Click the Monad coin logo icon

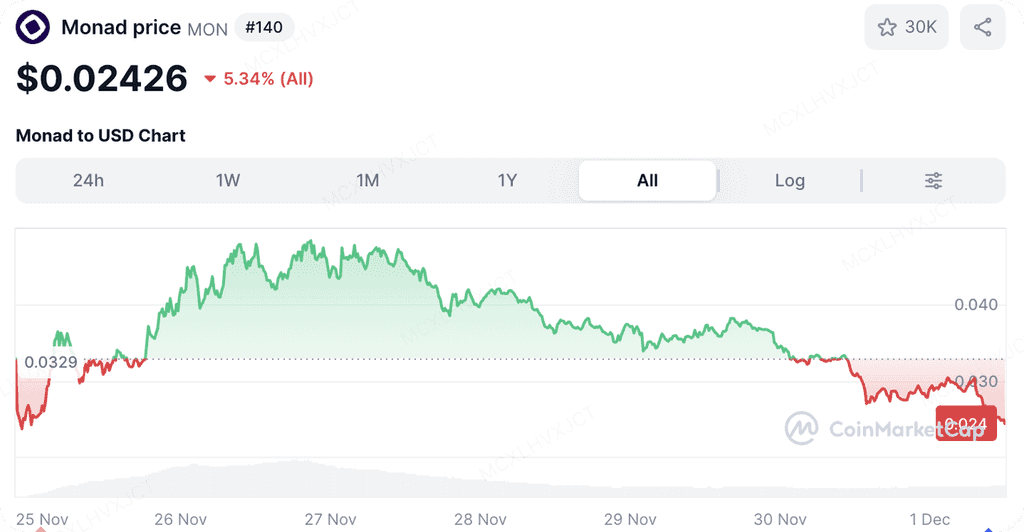[33, 27]
